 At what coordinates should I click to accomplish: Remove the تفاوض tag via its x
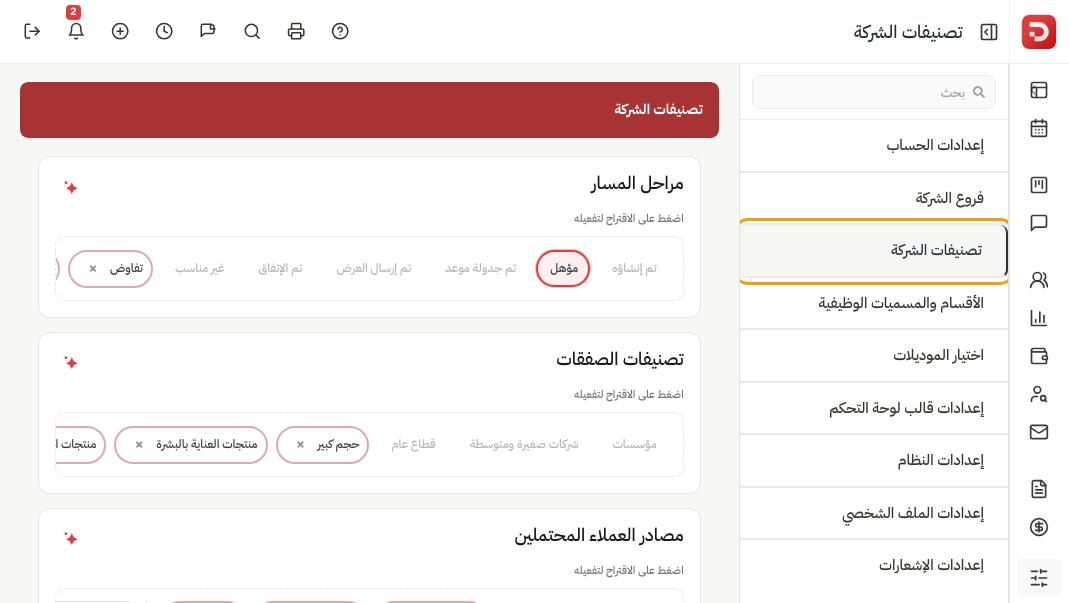pos(93,269)
